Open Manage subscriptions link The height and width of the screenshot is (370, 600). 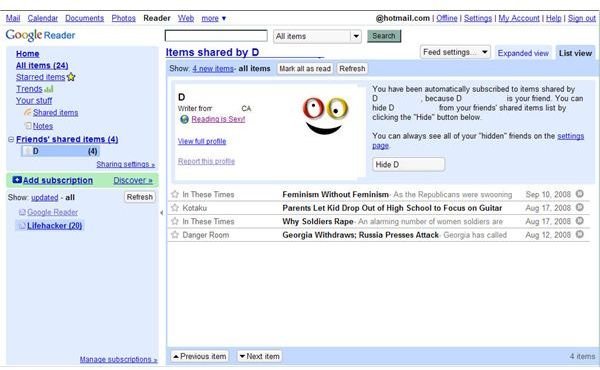(119, 359)
